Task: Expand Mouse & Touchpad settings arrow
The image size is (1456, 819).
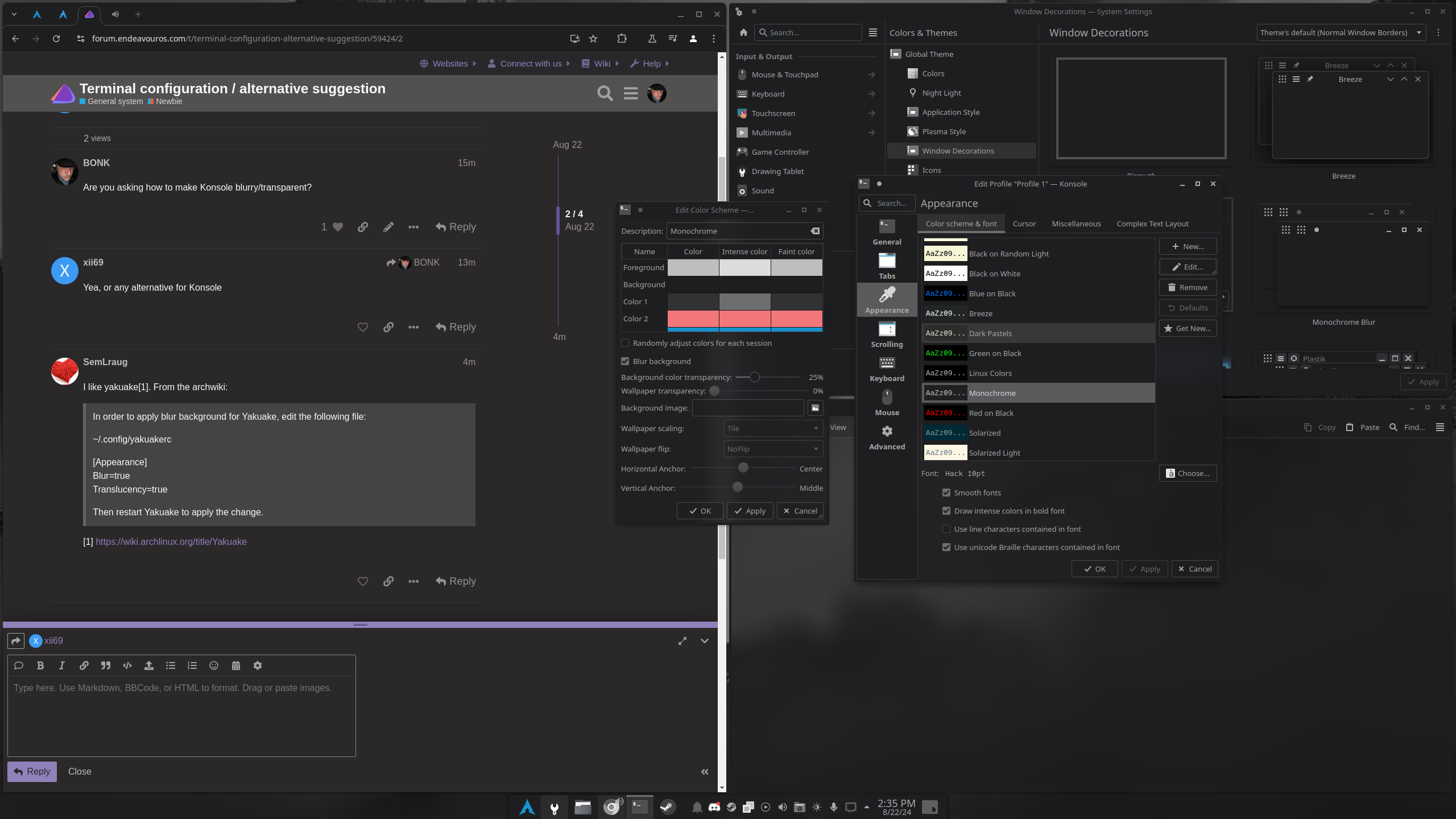Action: point(871,75)
